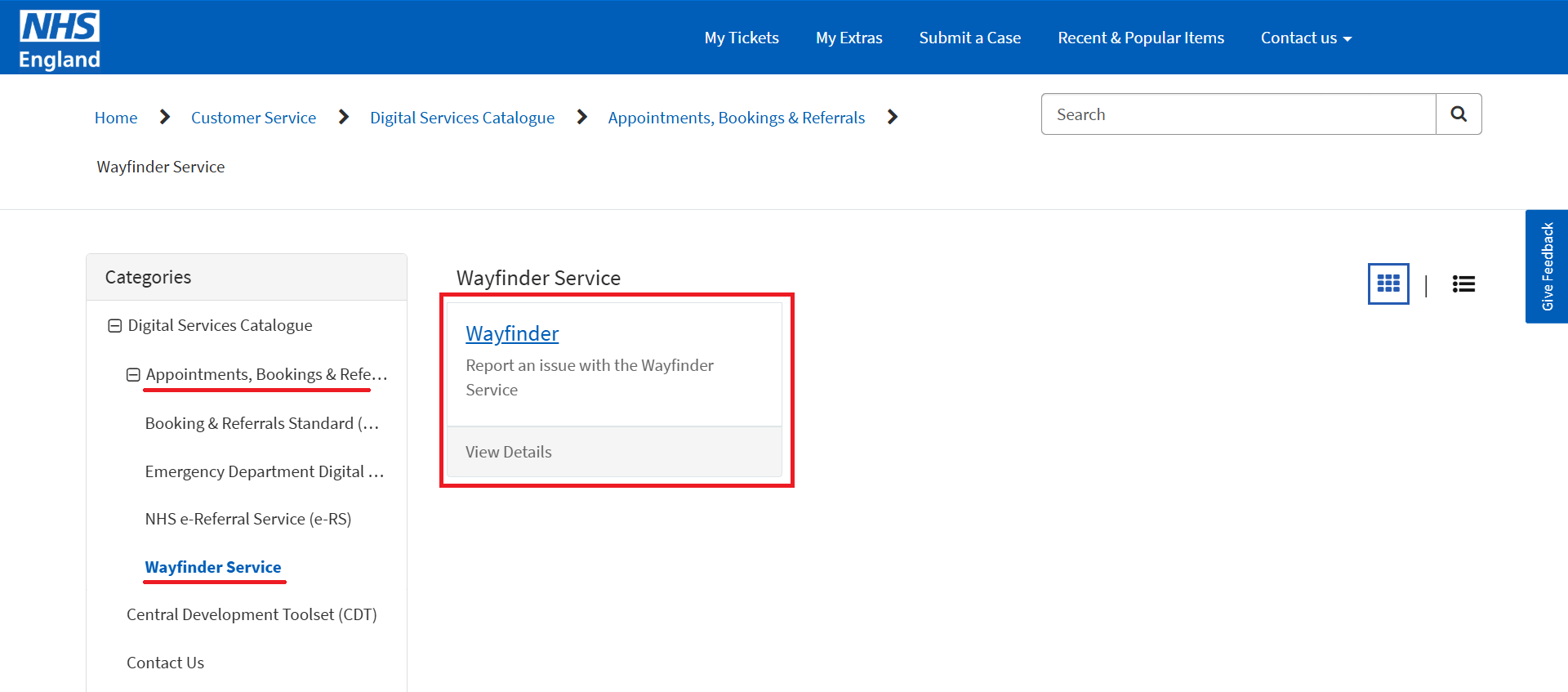Collapse Appointments, Bookings & Referrals node
Screen dimensions: 1568x692
[133, 375]
